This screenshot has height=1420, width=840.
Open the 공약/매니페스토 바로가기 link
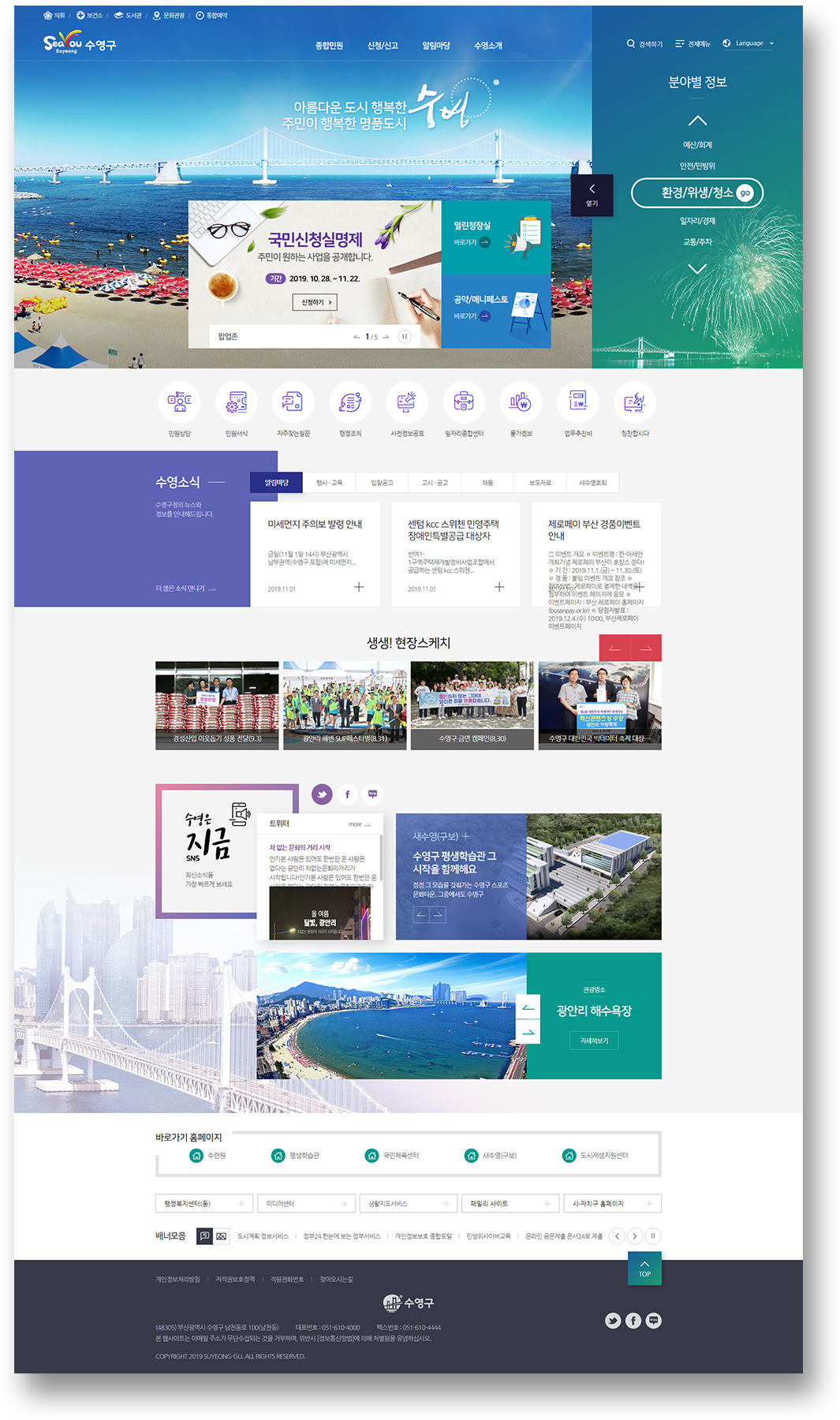point(472,316)
